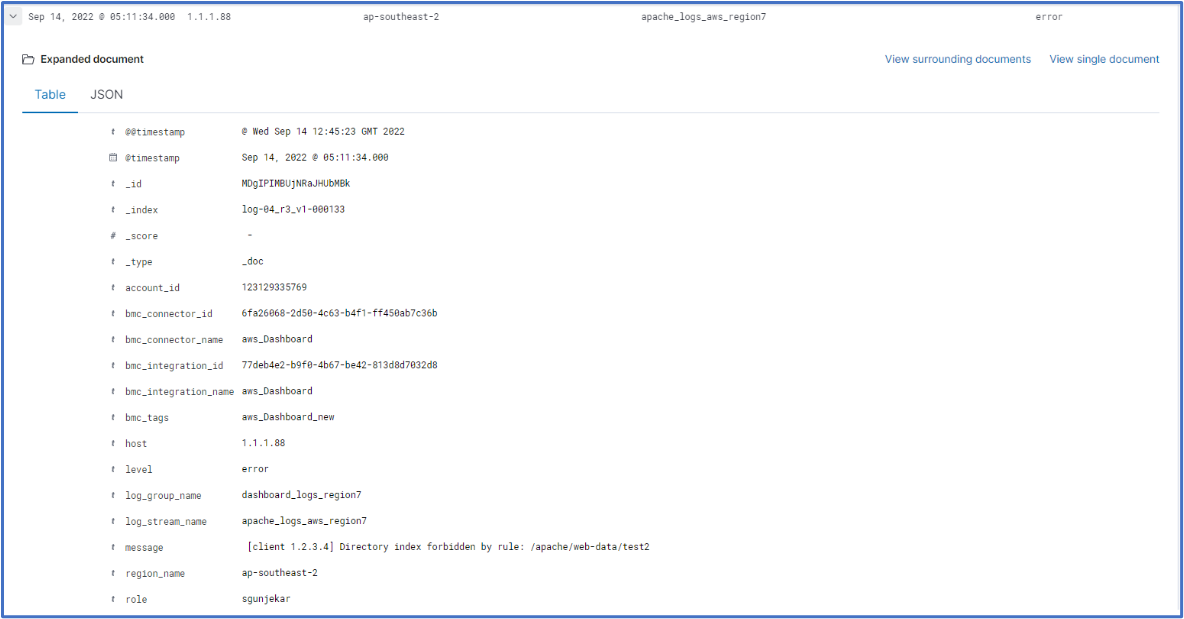
Task: Click the region_name value ap-southeast-2 in table
Action: pos(279,573)
